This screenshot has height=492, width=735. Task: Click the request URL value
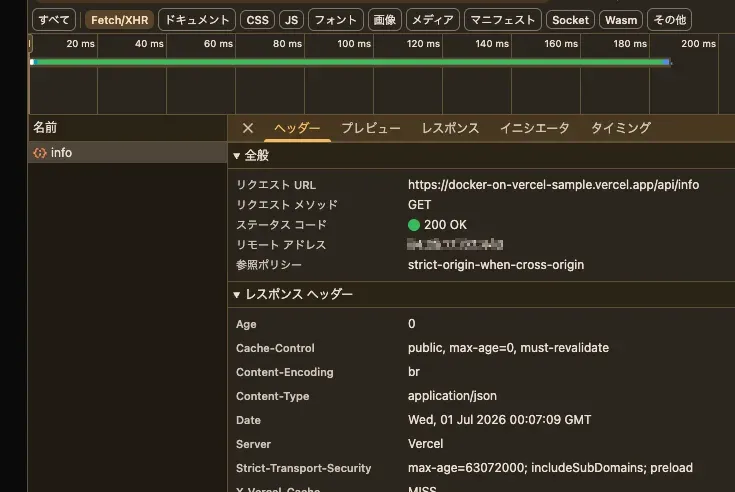554,185
